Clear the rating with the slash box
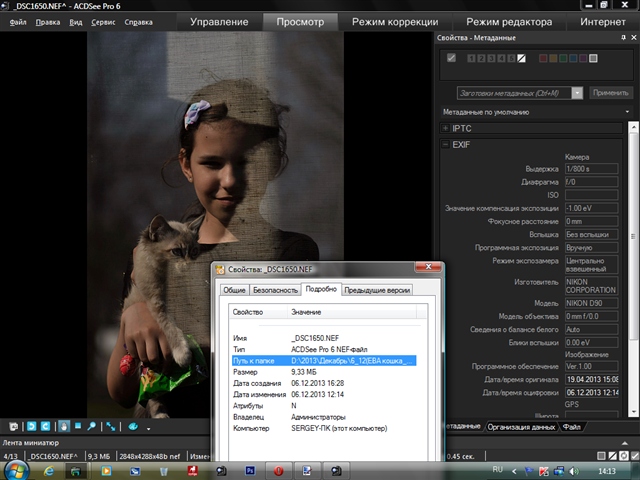Image resolution: width=640 pixels, height=480 pixels. 523,58
